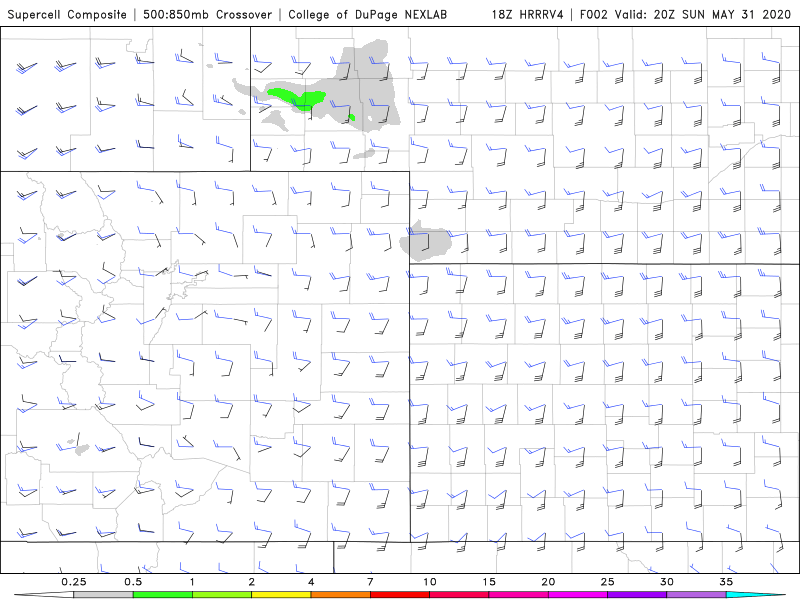Image resolution: width=800 pixels, height=600 pixels.
Task: Click the legend value "4"
Action: (311, 582)
